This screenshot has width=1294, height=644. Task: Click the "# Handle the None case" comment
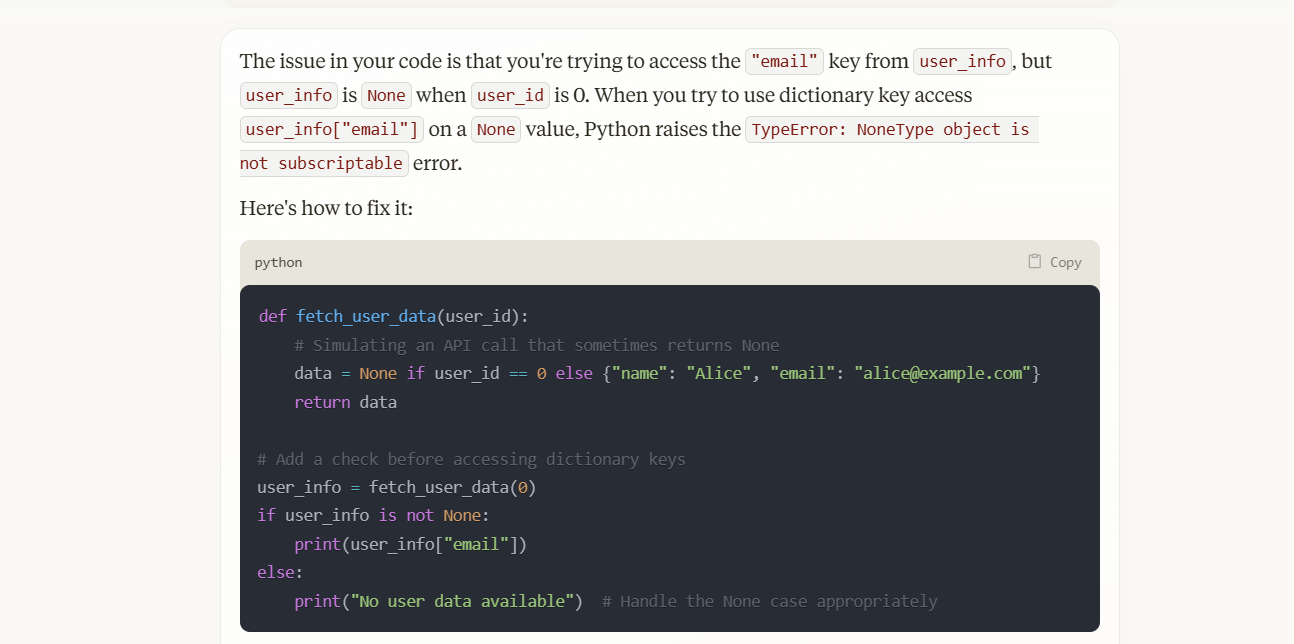(x=769, y=601)
